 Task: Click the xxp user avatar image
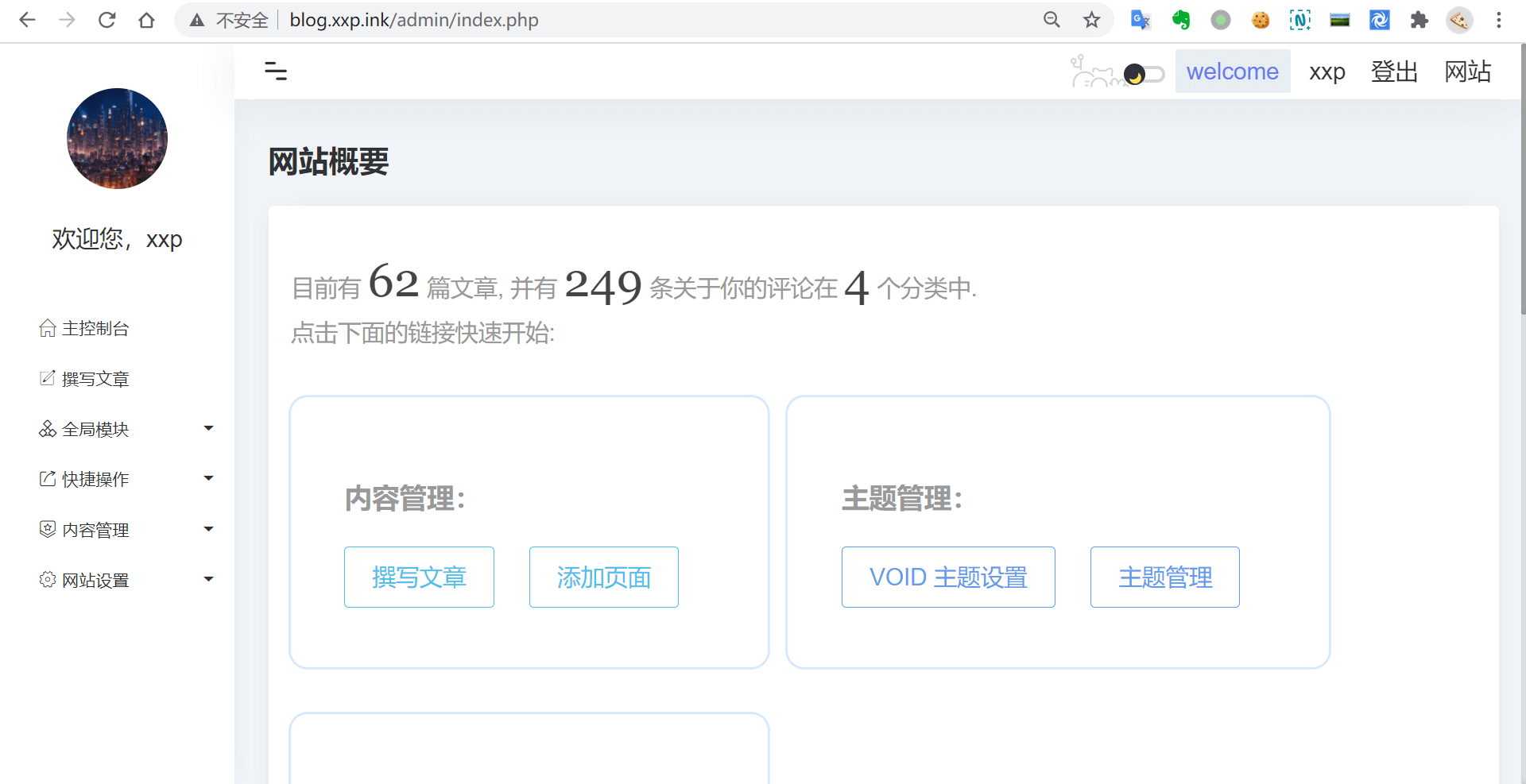(117, 139)
